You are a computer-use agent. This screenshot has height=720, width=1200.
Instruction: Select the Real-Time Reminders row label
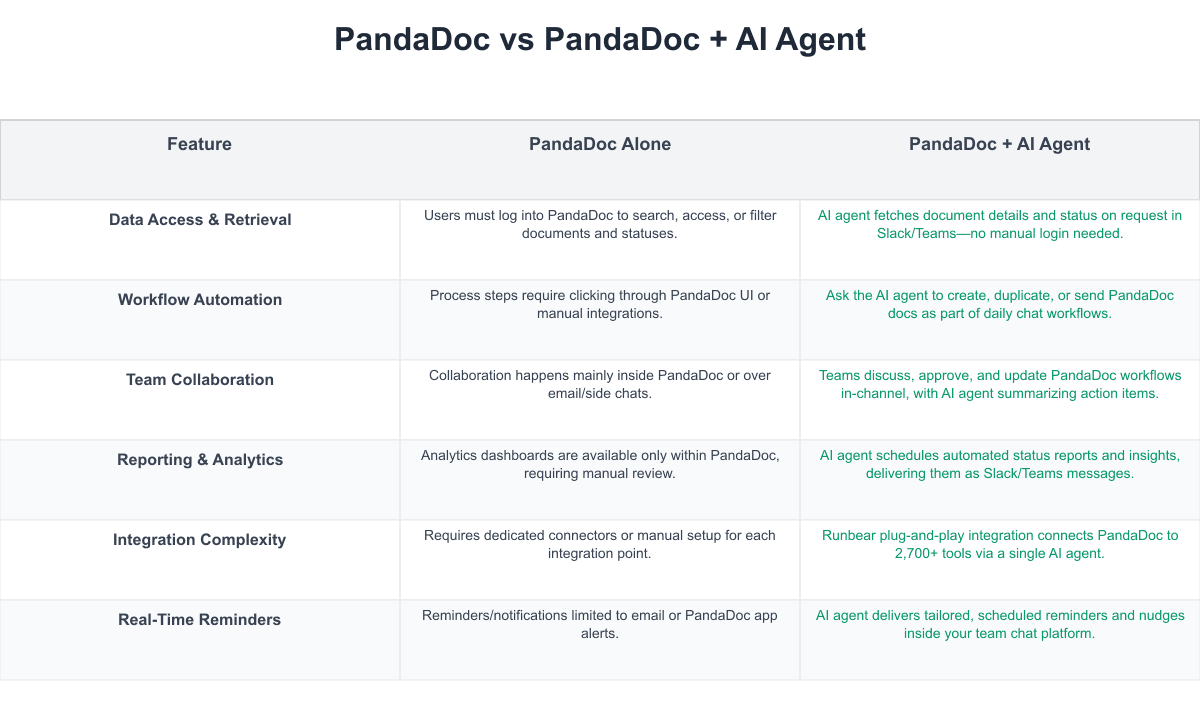click(200, 620)
